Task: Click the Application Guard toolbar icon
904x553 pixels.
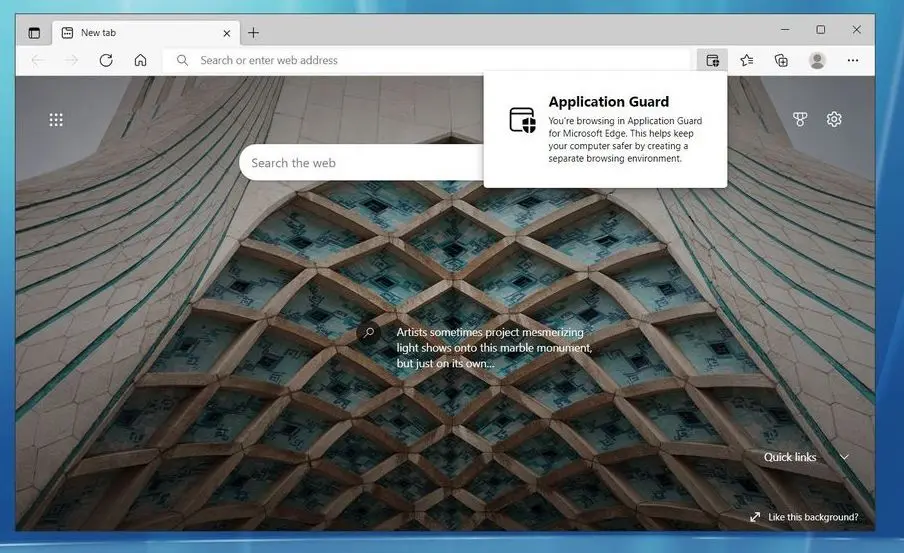Action: point(712,60)
